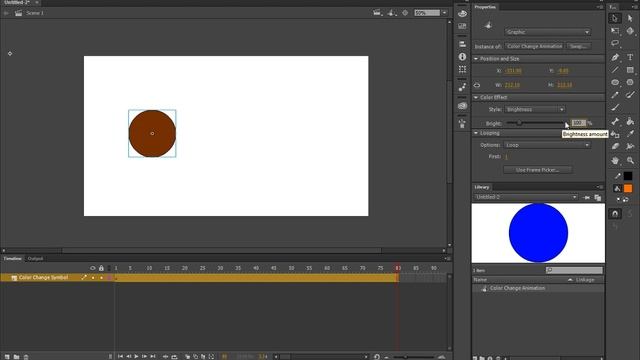Image resolution: width=640 pixels, height=360 pixels.
Task: Collapse the Position and Size section
Action: 476,59
